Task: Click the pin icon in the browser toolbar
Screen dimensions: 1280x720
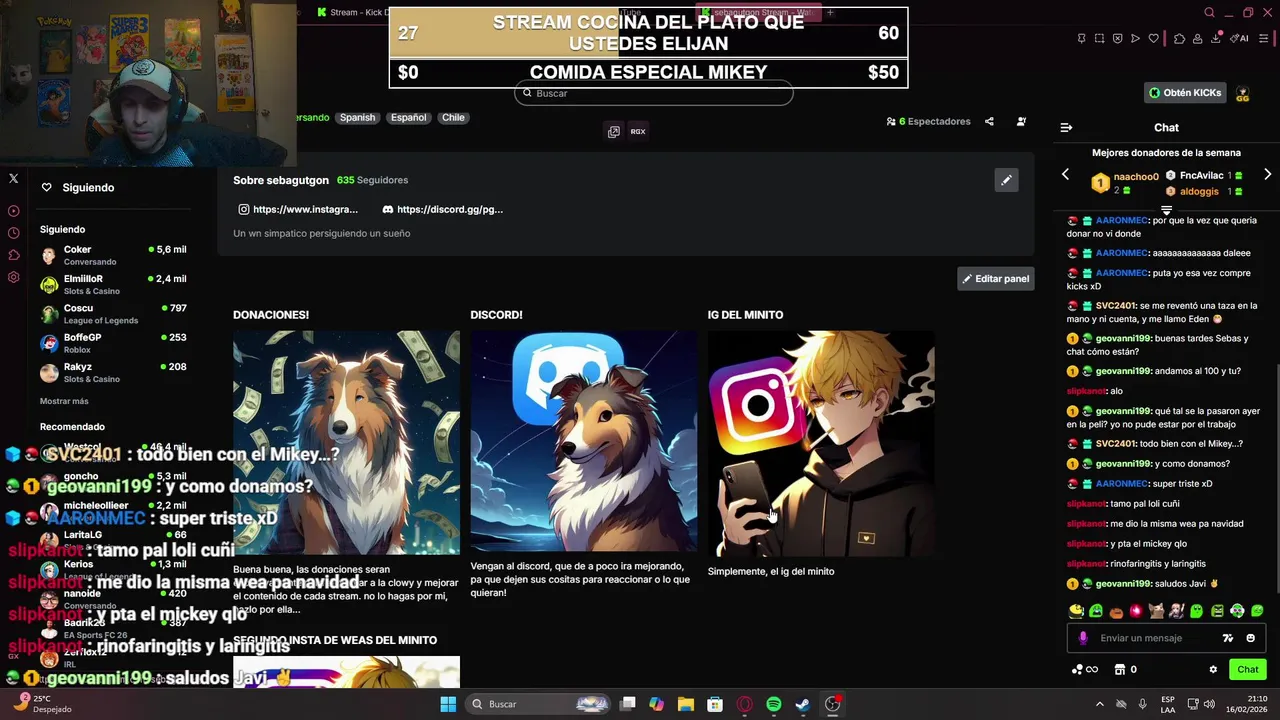Action: click(x=1081, y=39)
